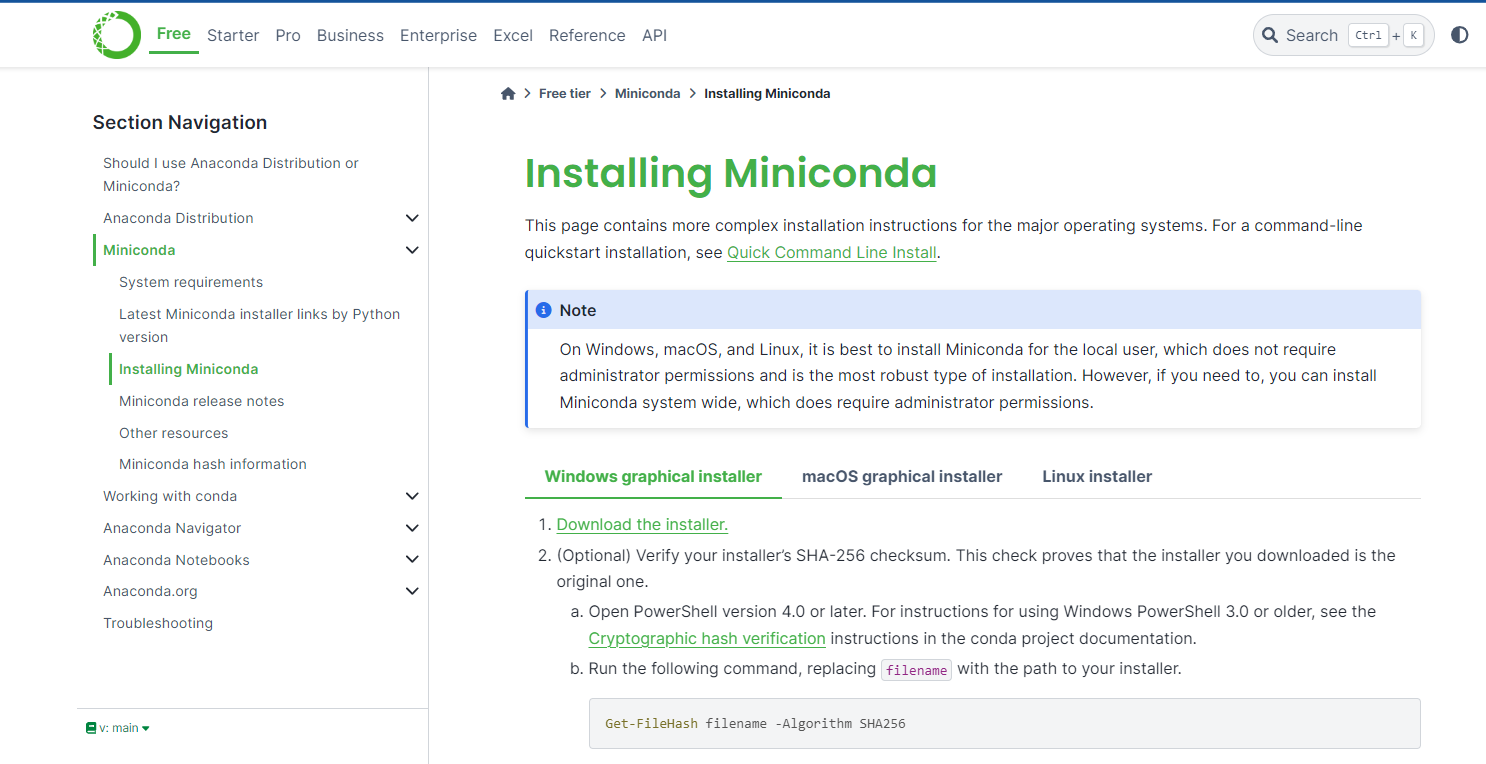Image resolution: width=1486 pixels, height=764 pixels.
Task: Go to Miniconda breadcrumb link
Action: coord(647,93)
